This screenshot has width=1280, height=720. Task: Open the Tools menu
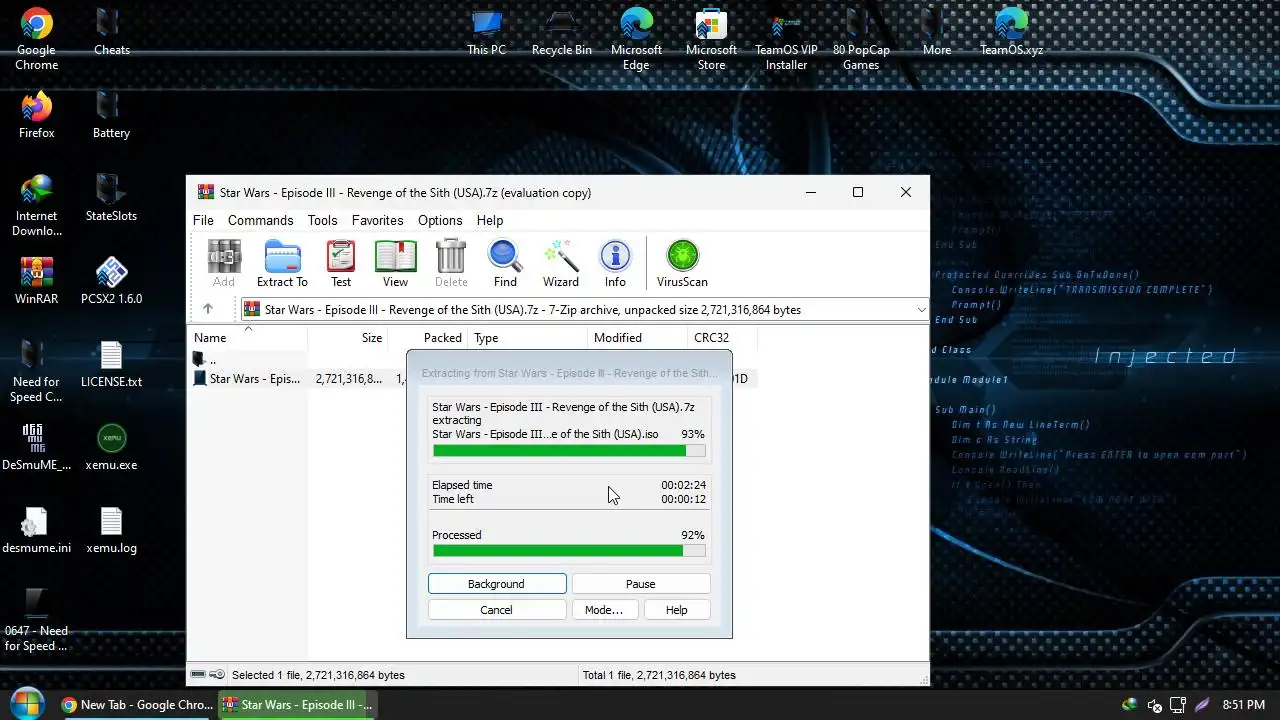point(322,220)
